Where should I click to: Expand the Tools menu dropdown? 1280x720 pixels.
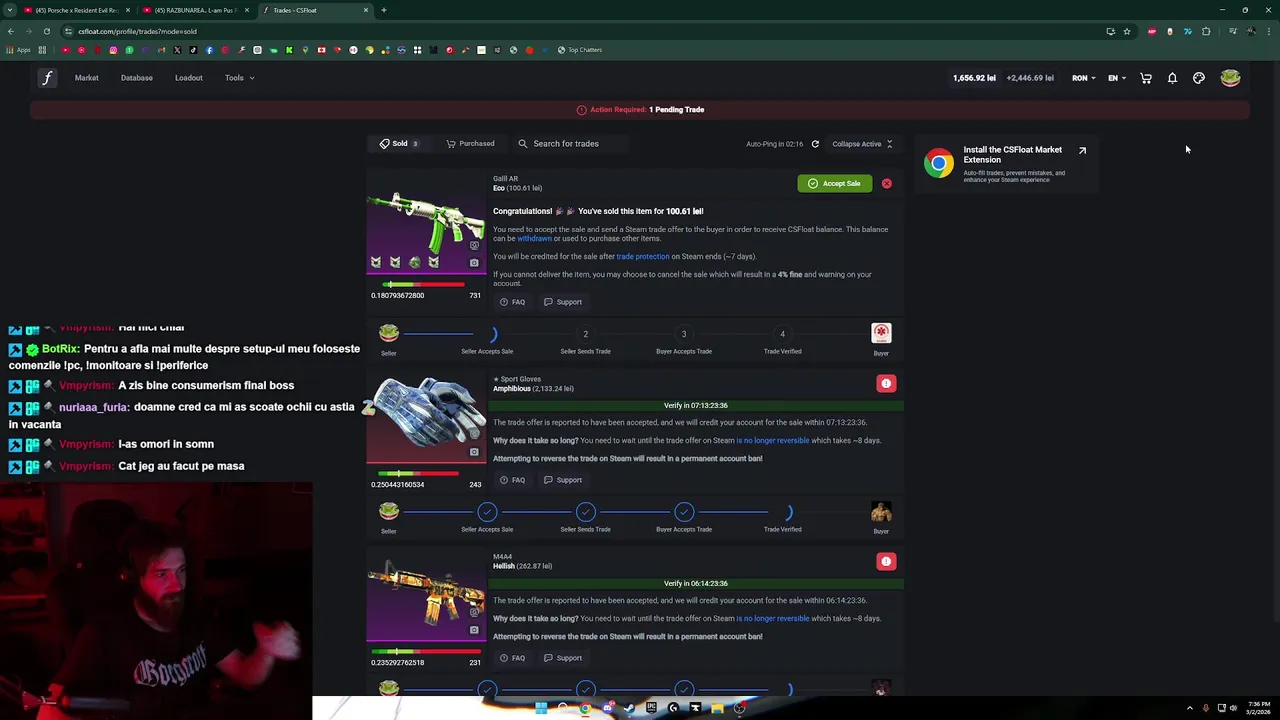(240, 78)
